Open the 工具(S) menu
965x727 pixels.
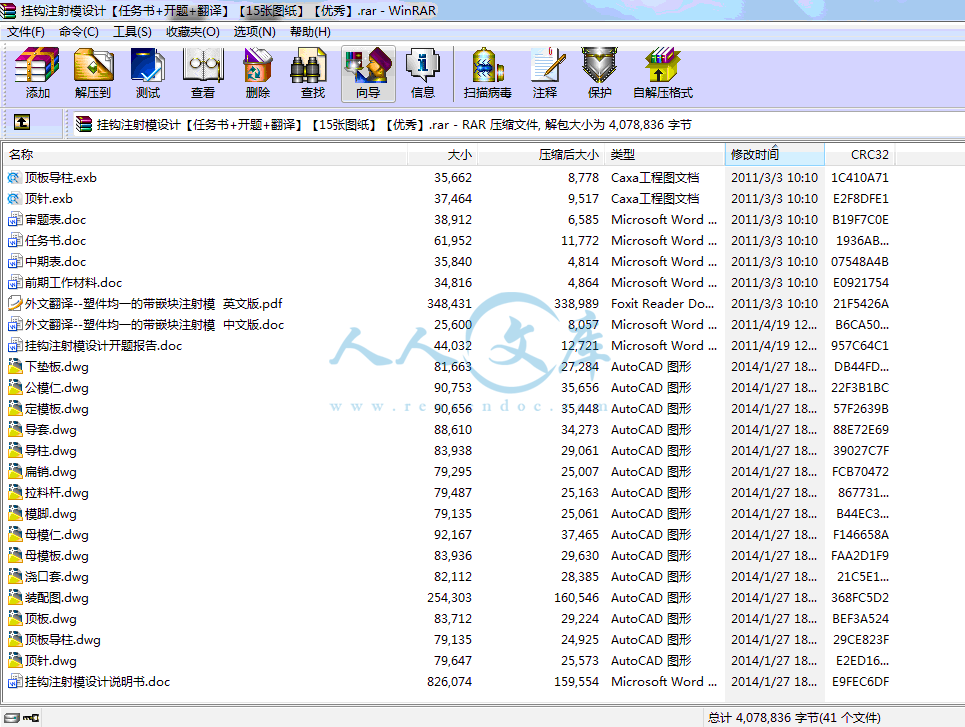(132, 32)
